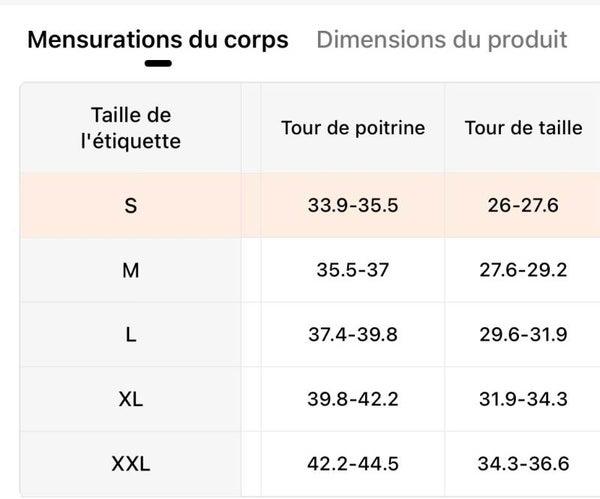The image size is (600, 499).
Task: Select the XXL size label
Action: tap(130, 464)
